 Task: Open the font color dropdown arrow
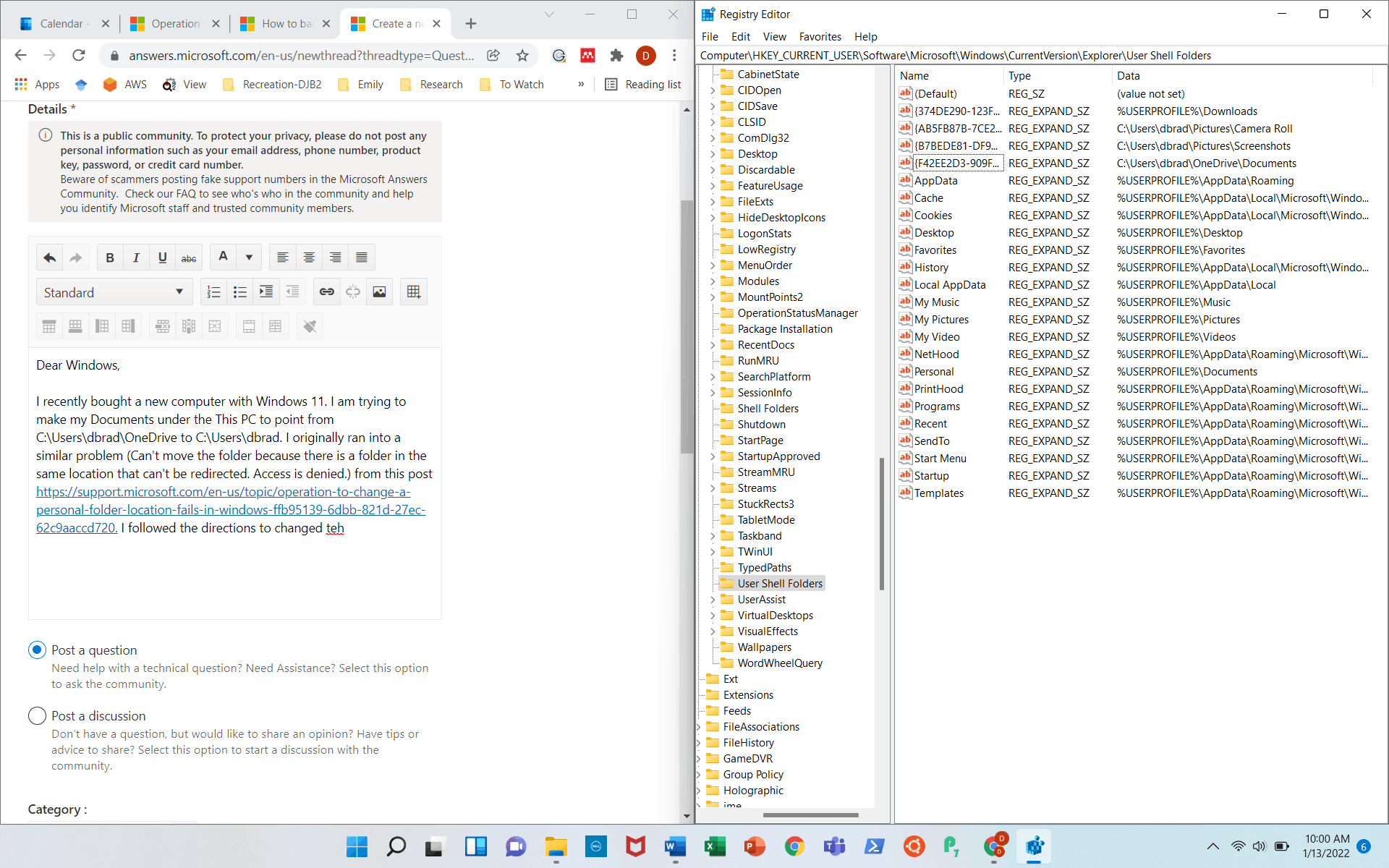[x=249, y=258]
